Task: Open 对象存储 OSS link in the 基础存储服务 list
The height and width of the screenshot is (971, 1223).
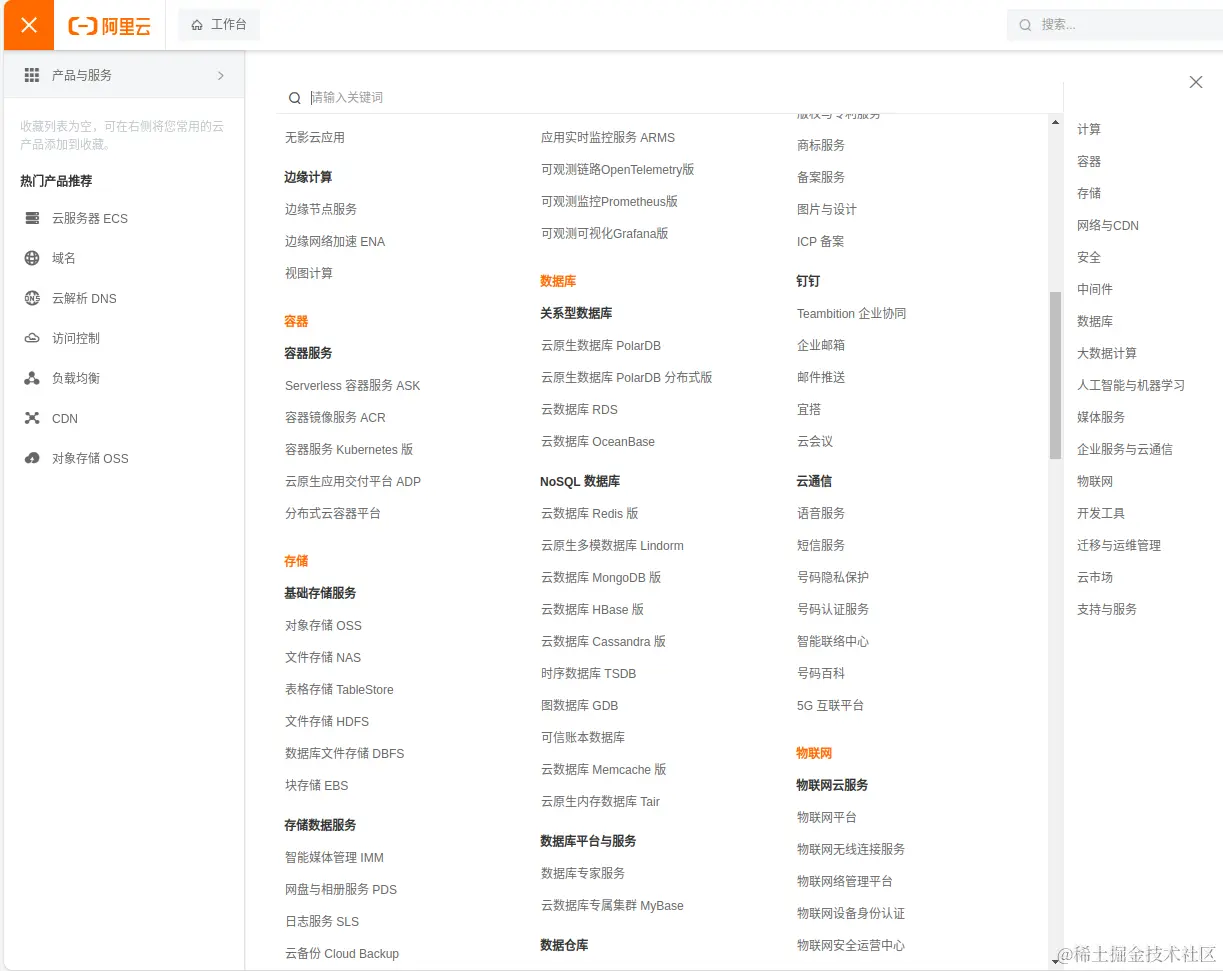Action: pos(323,625)
